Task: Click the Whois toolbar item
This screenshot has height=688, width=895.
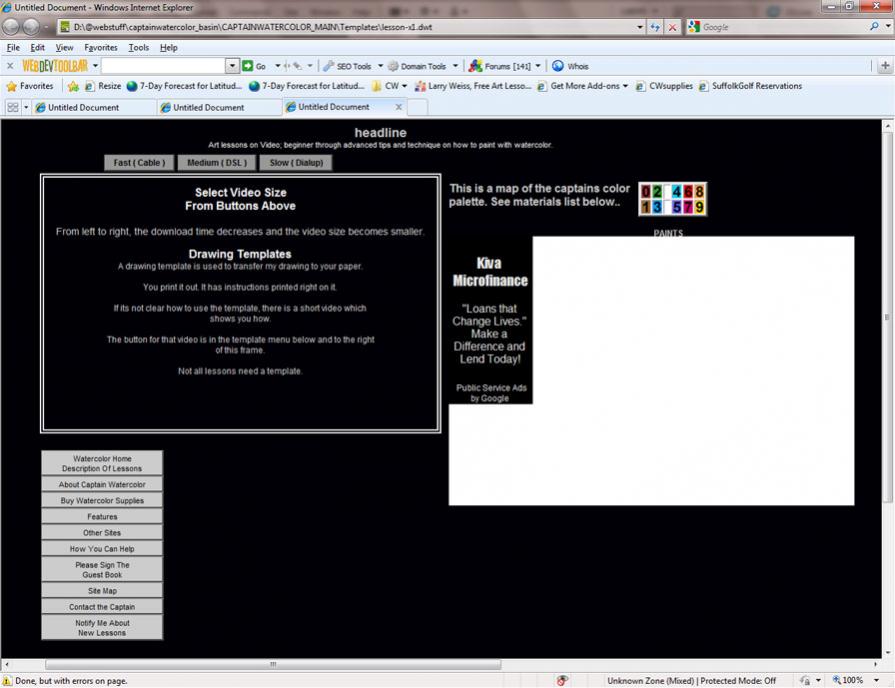Action: 570,66
